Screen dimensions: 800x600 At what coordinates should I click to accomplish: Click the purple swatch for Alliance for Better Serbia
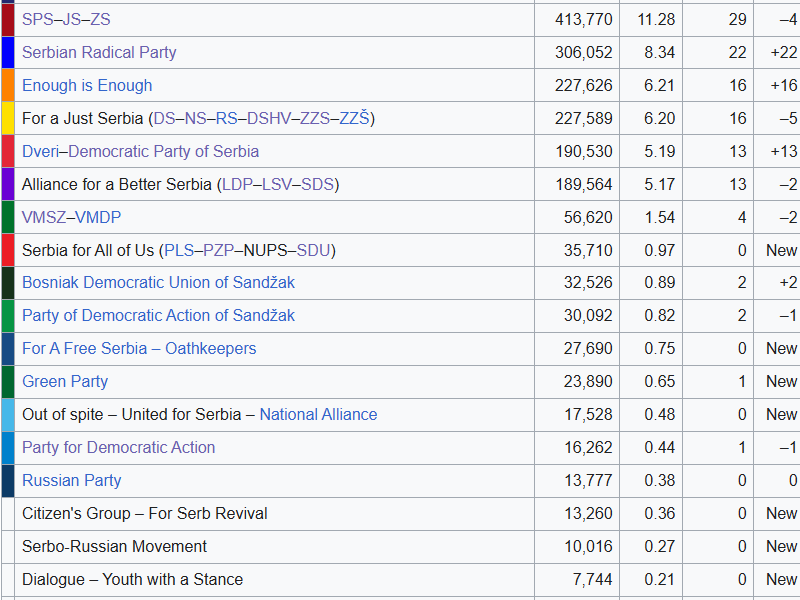pos(7,184)
